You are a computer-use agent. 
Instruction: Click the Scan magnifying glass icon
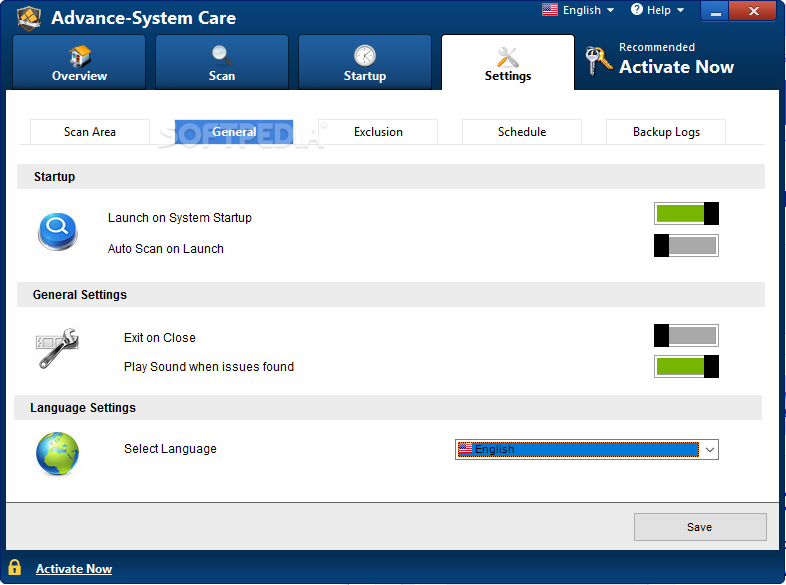click(222, 56)
